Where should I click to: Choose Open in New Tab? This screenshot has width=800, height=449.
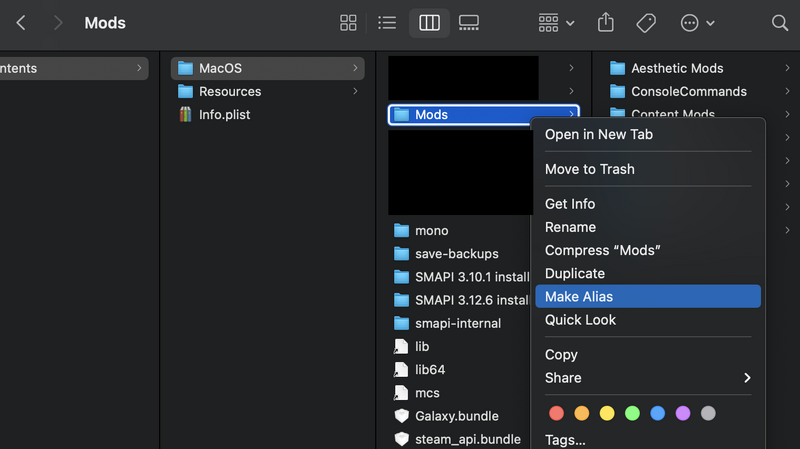(648, 134)
